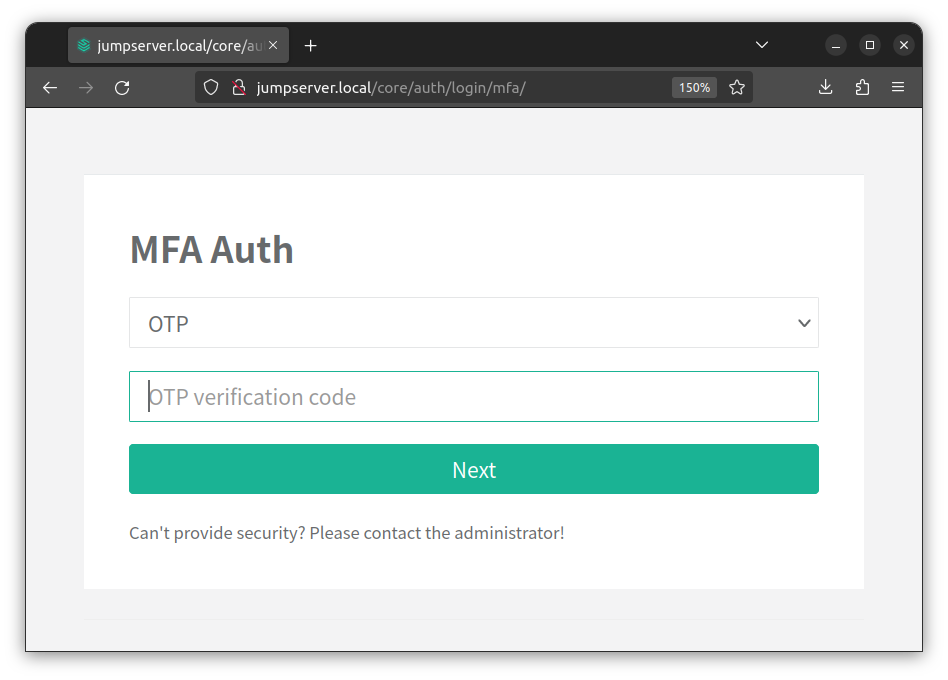Maximize the Firefox window
948x680 pixels.
pyautogui.click(x=870, y=45)
